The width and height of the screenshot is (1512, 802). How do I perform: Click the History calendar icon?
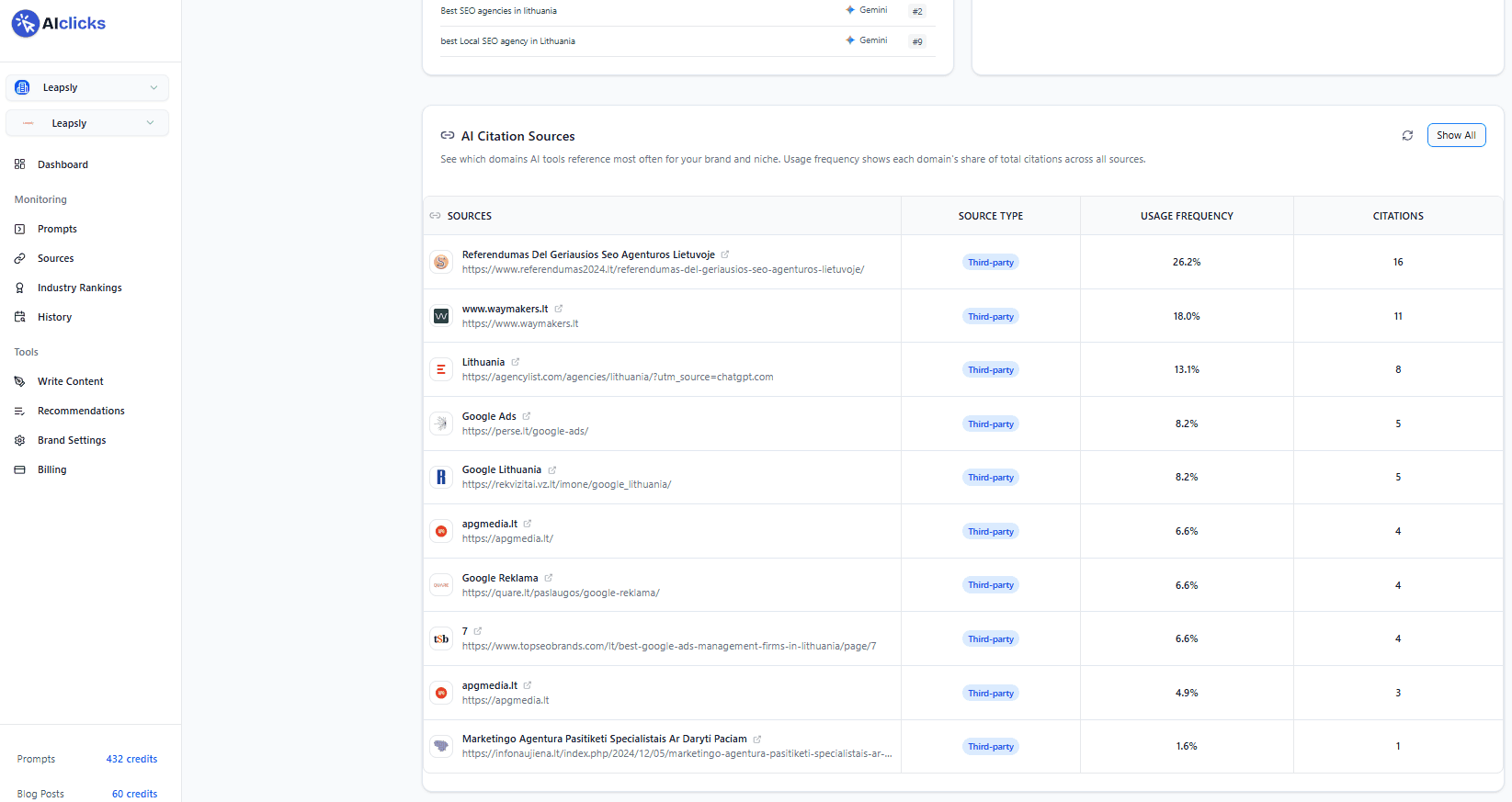(x=19, y=317)
